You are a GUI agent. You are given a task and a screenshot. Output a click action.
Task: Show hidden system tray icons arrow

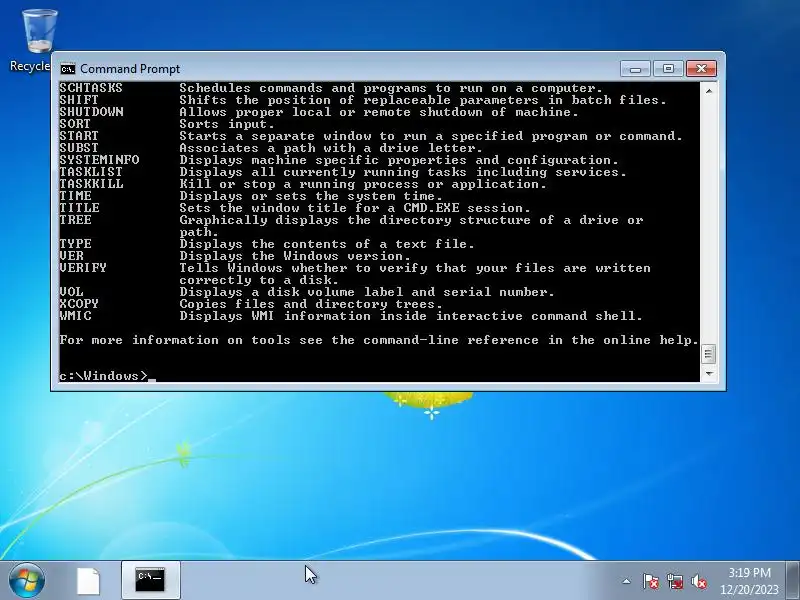(627, 581)
